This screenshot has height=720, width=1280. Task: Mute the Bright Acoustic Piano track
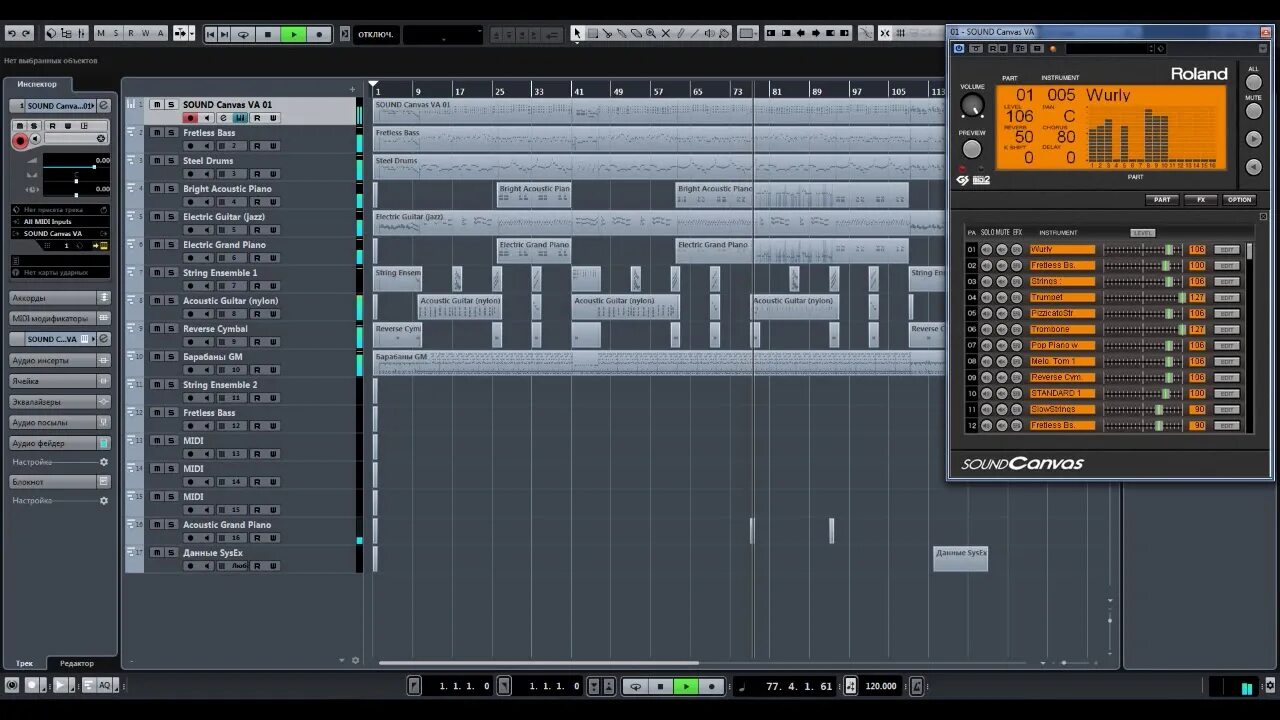(156, 188)
